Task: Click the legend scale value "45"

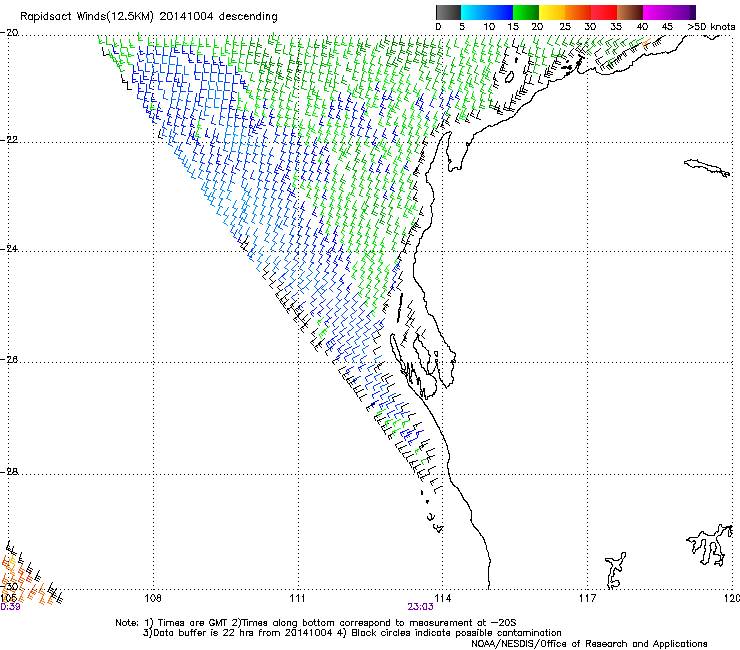Action: tap(667, 27)
